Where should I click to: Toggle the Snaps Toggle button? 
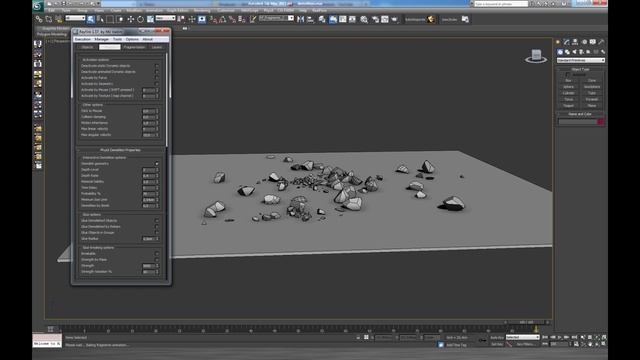coord(213,19)
